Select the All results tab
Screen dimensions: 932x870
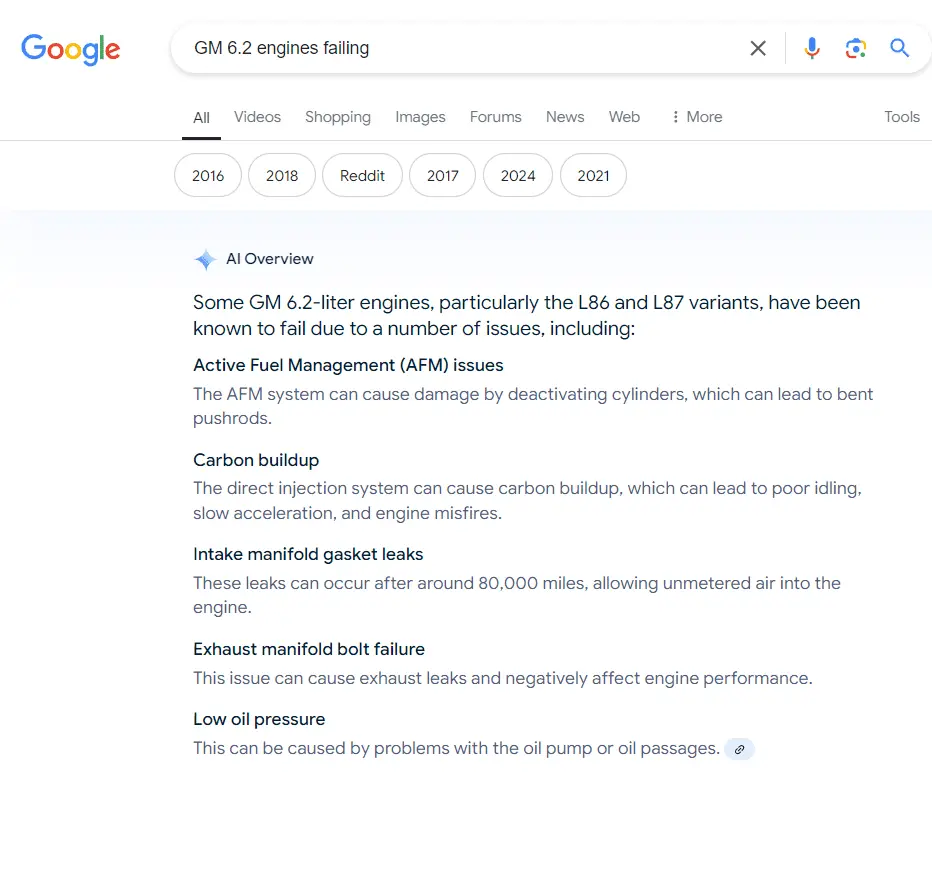[x=201, y=118]
